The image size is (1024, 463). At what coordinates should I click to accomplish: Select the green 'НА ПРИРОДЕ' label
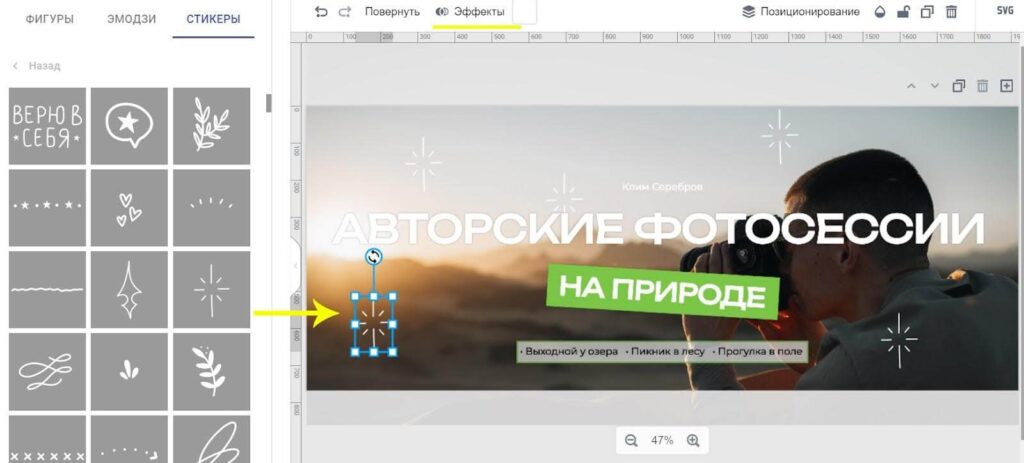point(663,292)
